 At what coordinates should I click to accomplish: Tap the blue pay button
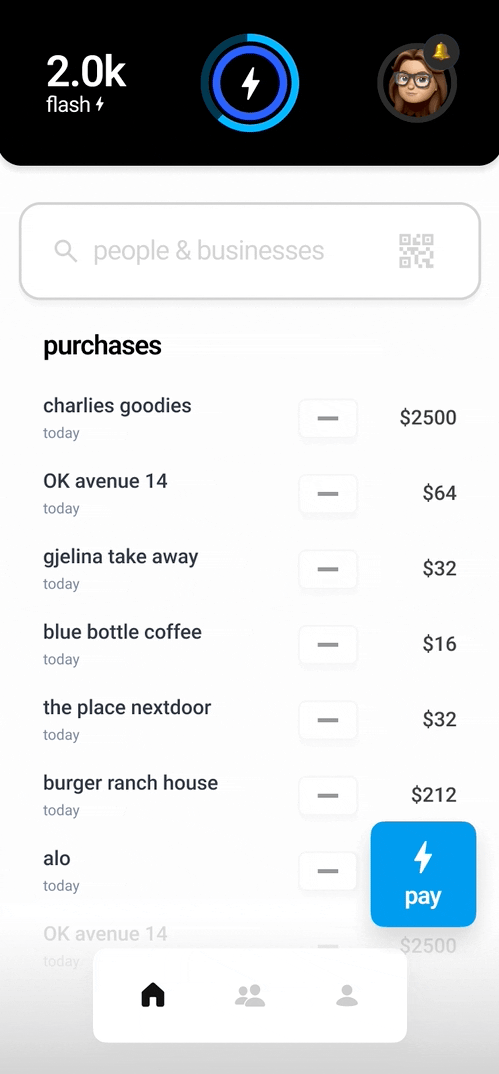(x=423, y=874)
